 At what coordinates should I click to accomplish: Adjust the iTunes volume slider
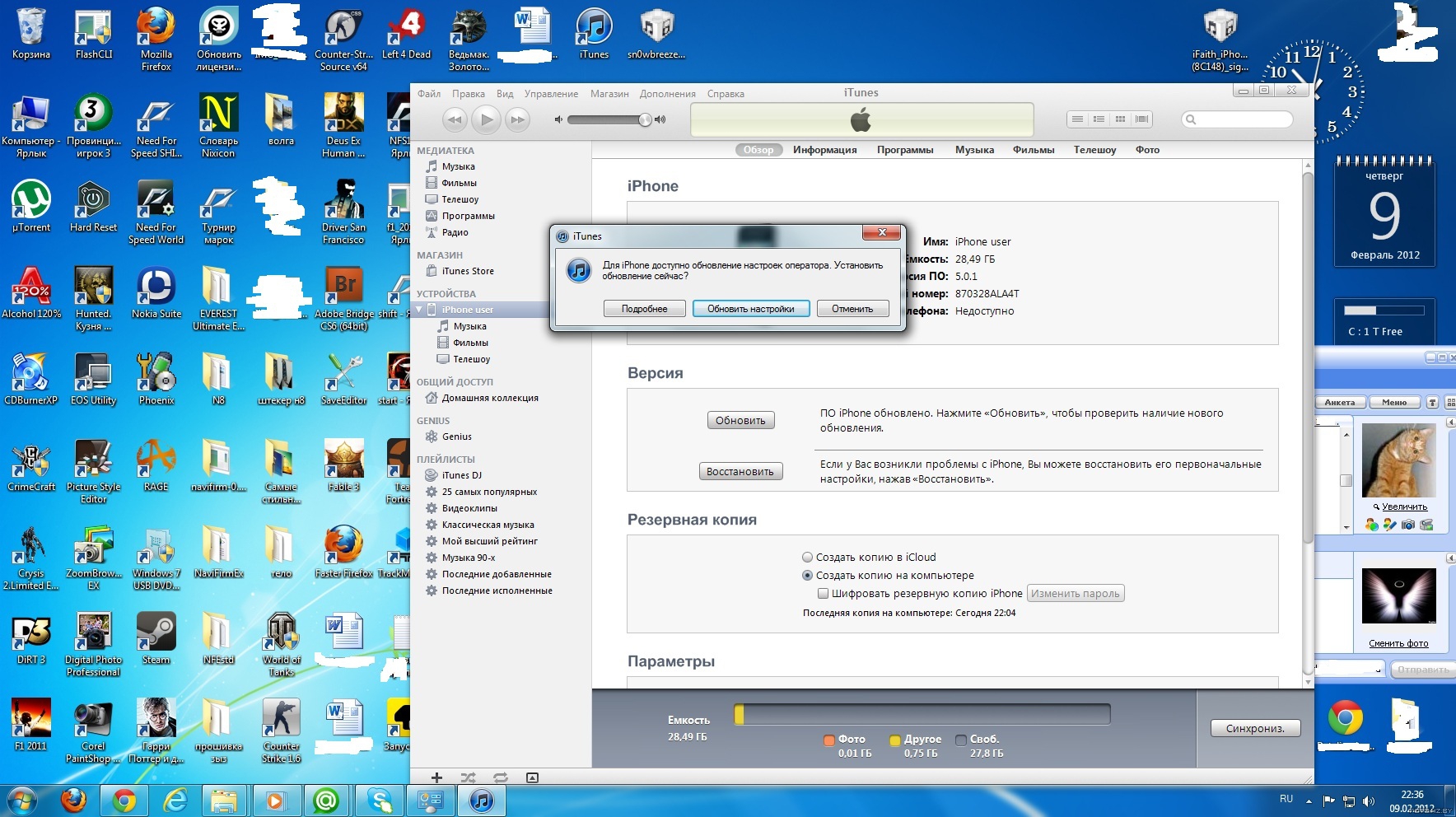[x=609, y=119]
